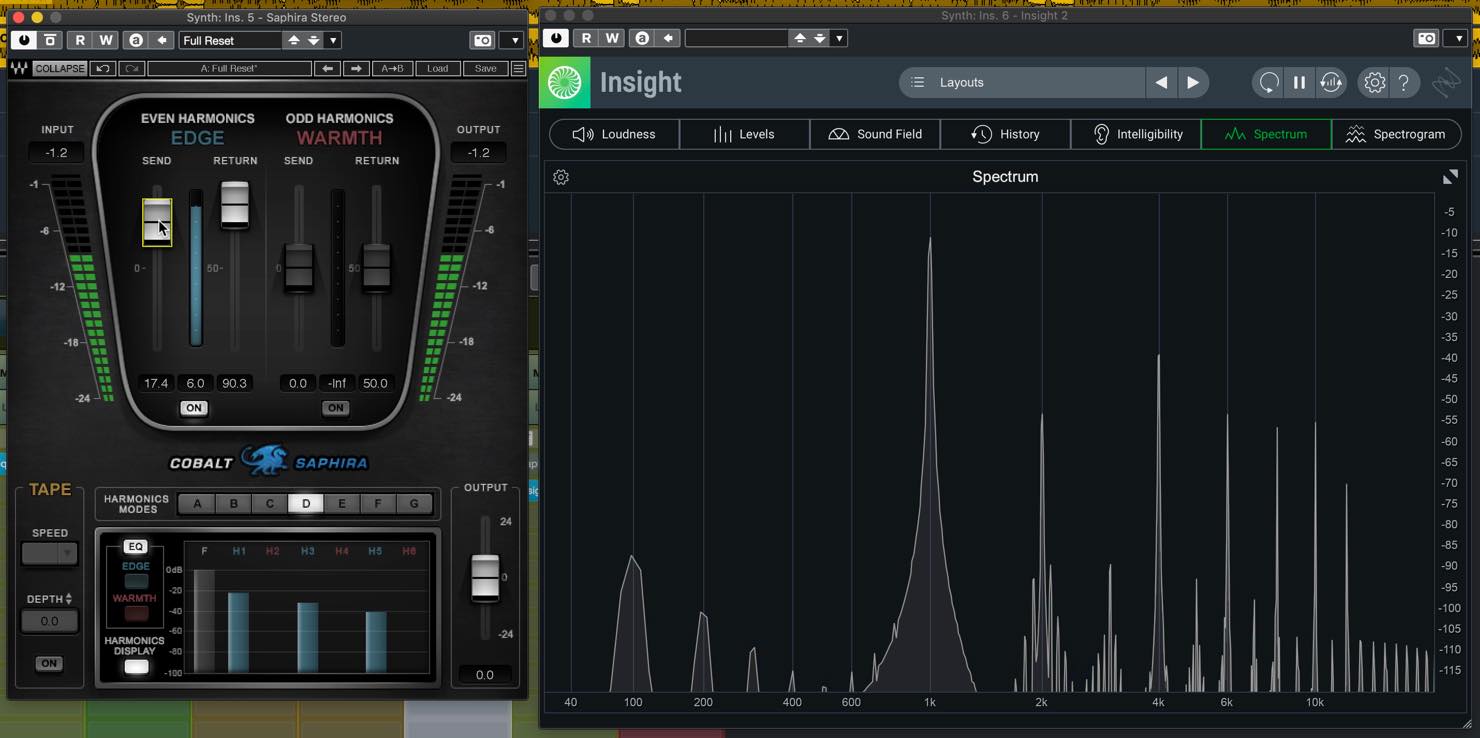Screen dimensions: 1480x738
Task: Click the Insight spectrum settings gear icon
Action: [561, 177]
